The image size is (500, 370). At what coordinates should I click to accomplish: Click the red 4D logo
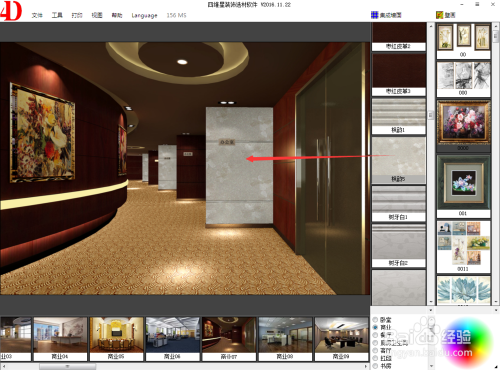point(11,11)
